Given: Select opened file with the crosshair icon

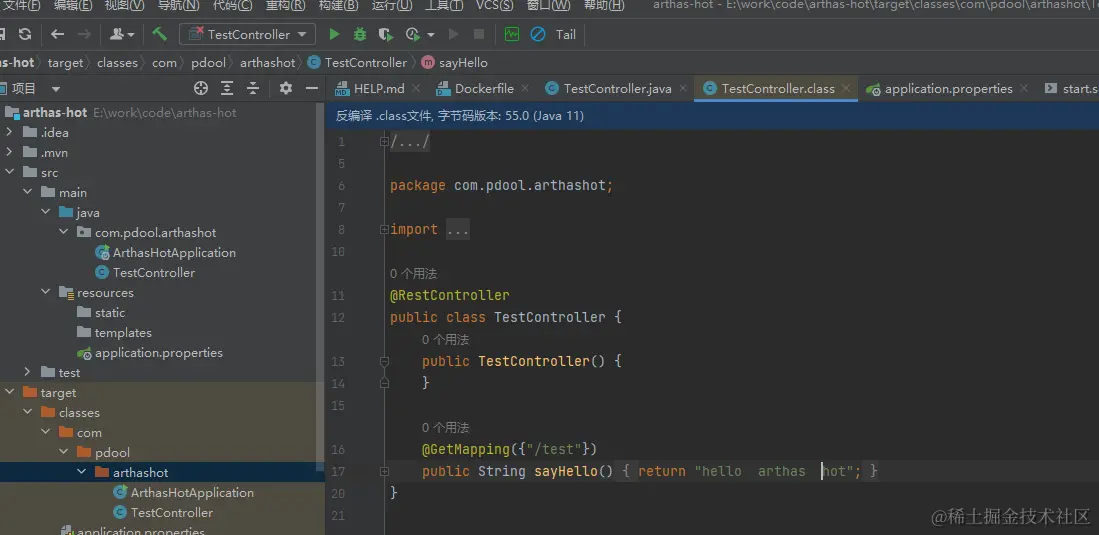Looking at the screenshot, I should tap(199, 88).
